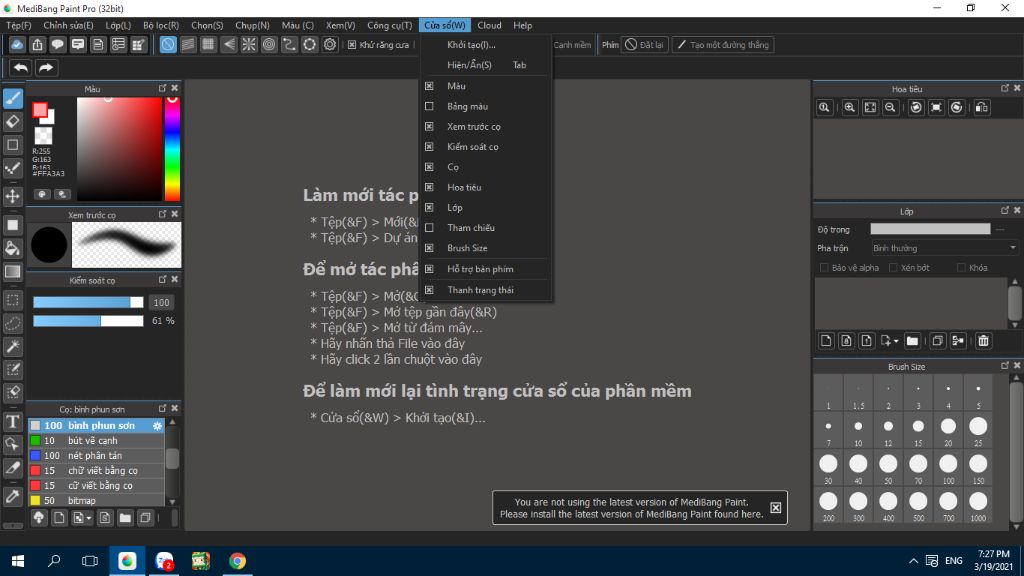Adjust the brush opacity slider at 61%
Image resolution: width=1024 pixels, height=576 pixels.
[x=88, y=321]
